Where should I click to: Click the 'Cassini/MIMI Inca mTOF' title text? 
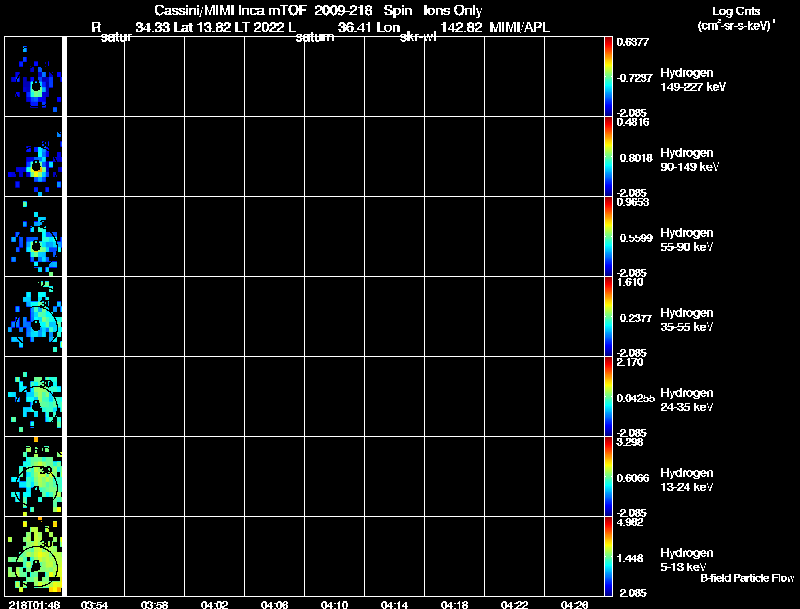(x=231, y=10)
